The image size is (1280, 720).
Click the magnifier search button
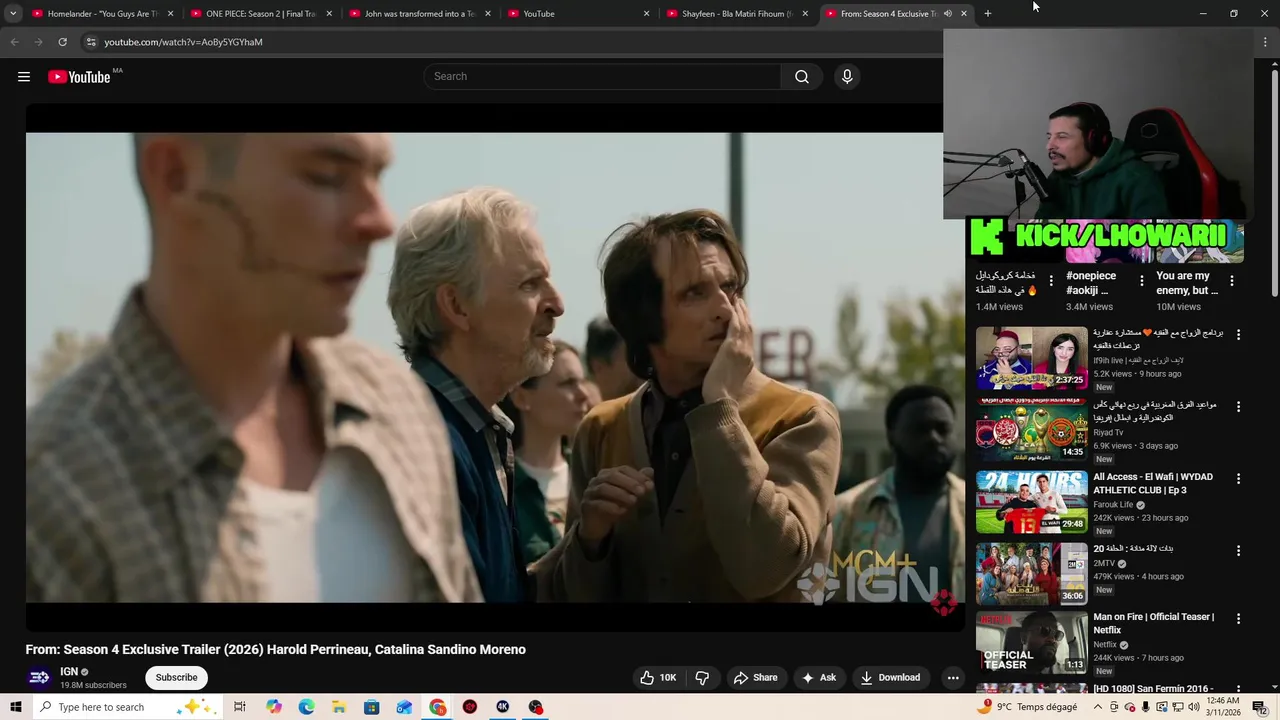(802, 77)
